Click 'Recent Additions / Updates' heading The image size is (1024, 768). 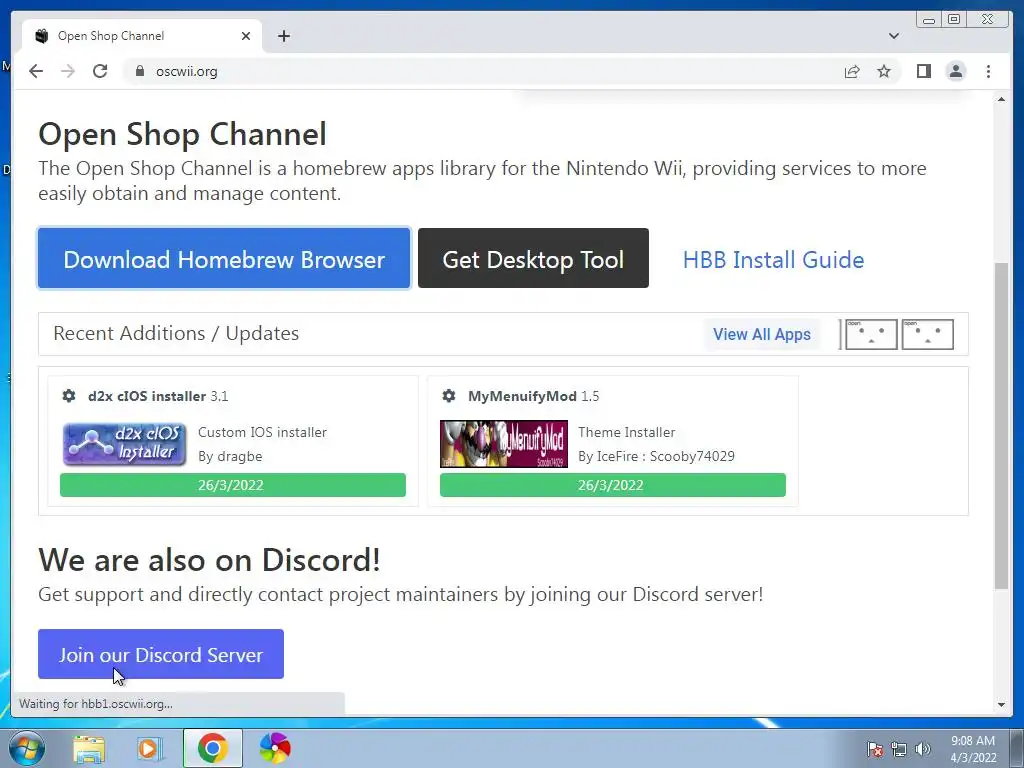(176, 334)
